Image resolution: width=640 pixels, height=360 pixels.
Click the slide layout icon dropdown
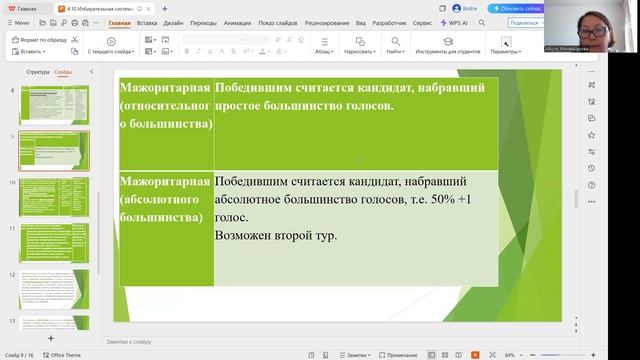tap(150, 51)
